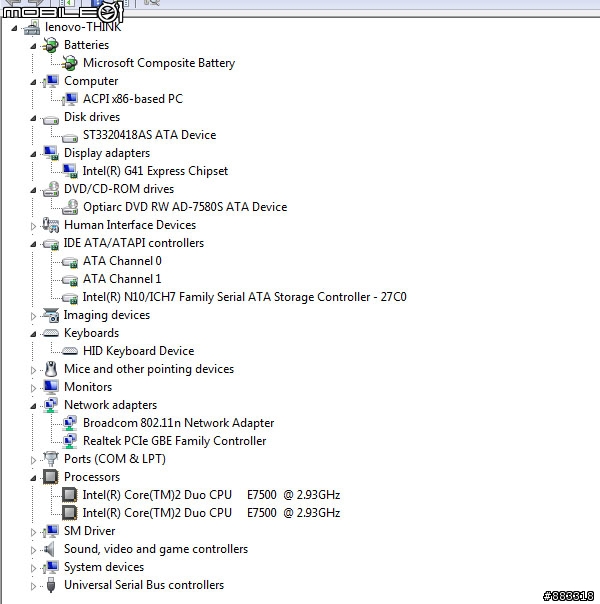Image resolution: width=600 pixels, height=604 pixels.
Task: Click the Human Interface Devices icon
Action: 50,225
